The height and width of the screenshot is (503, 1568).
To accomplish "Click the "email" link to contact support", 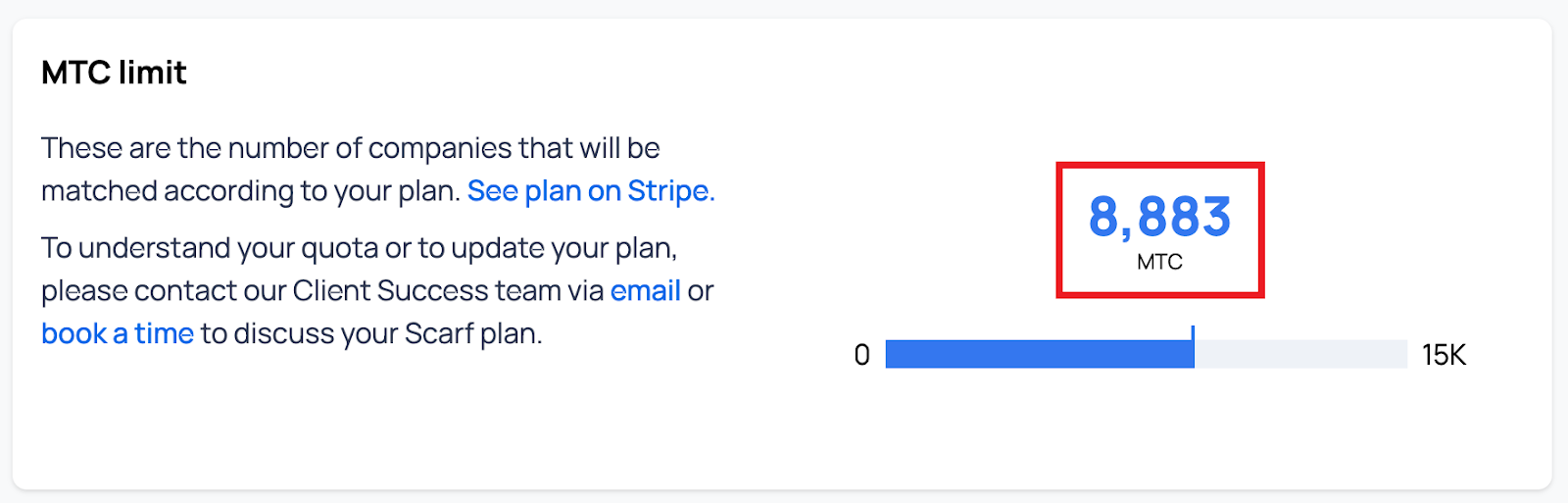I will coord(645,290).
